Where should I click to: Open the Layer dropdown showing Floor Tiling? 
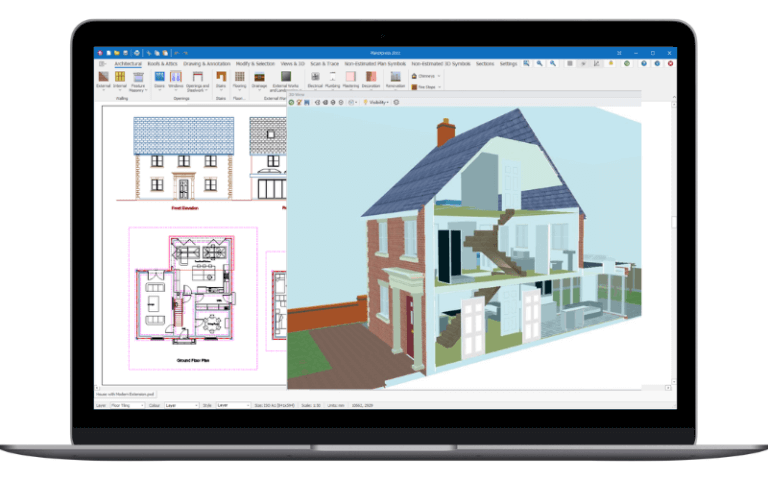[127, 406]
